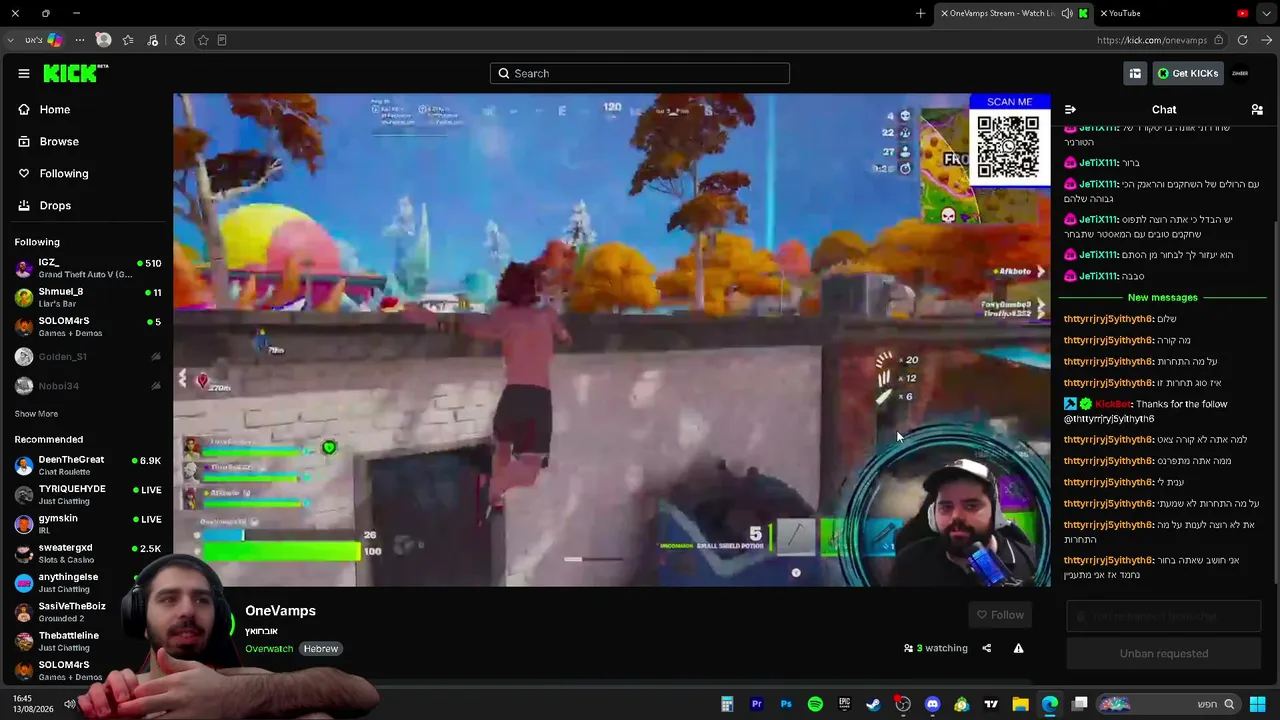Click the Get KICKs button
The height and width of the screenshot is (720, 1280).
coord(1188,73)
